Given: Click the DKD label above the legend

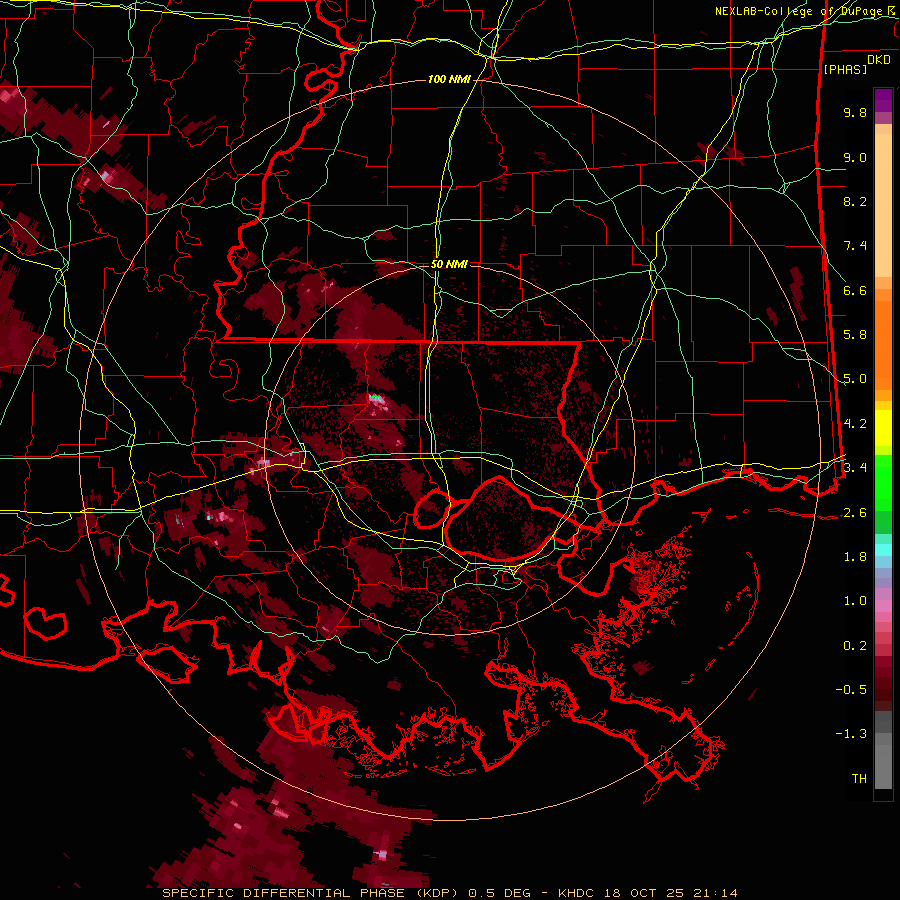Looking at the screenshot, I should (x=879, y=60).
